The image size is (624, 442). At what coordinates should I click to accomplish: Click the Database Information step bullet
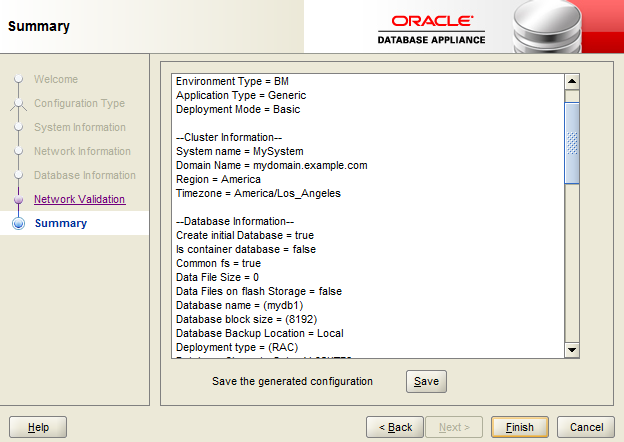(18, 175)
